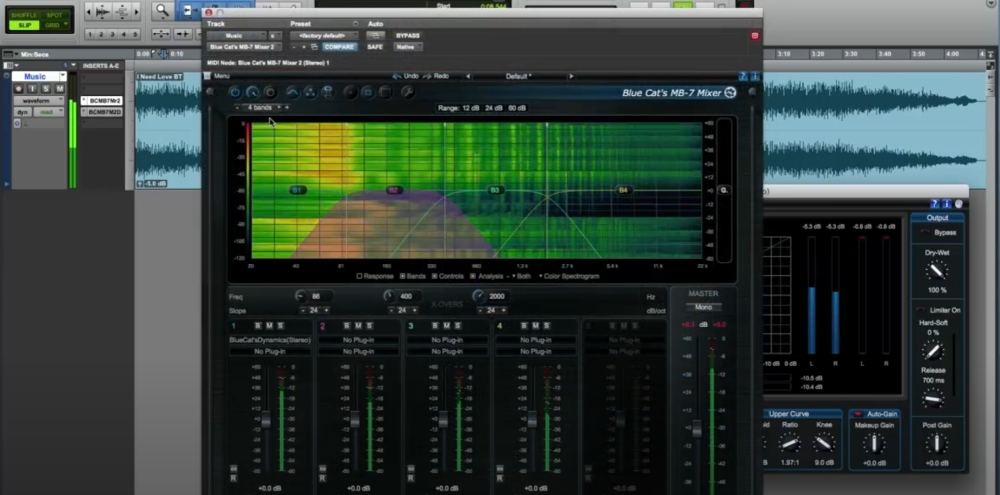
Task: Toggle the Bands checkbox
Action: [402, 276]
